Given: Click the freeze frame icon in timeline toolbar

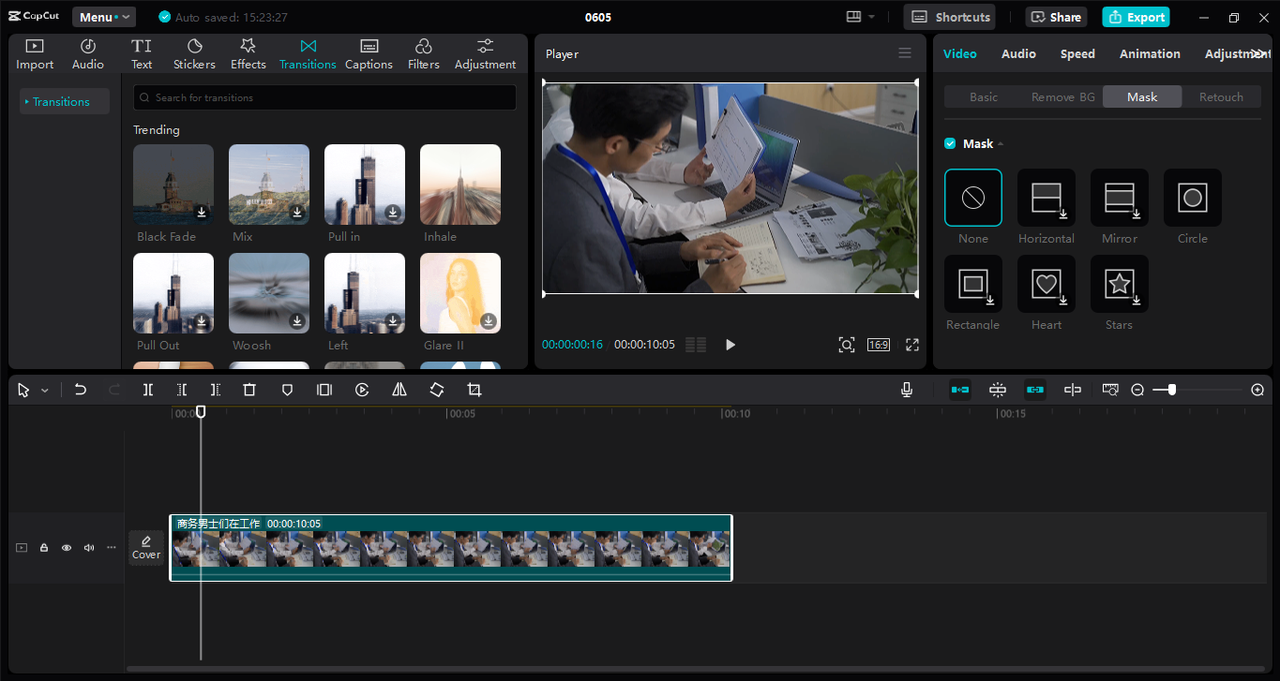Looking at the screenshot, I should (x=324, y=390).
